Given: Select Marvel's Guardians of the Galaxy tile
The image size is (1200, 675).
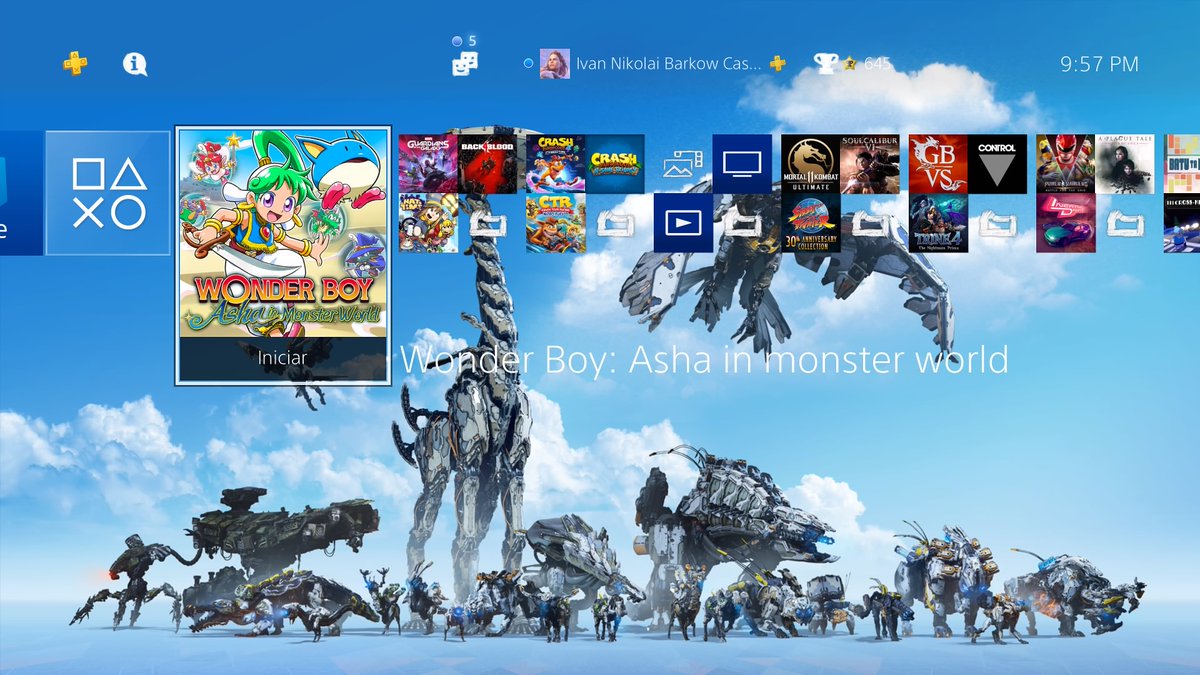Looking at the screenshot, I should pos(428,164).
